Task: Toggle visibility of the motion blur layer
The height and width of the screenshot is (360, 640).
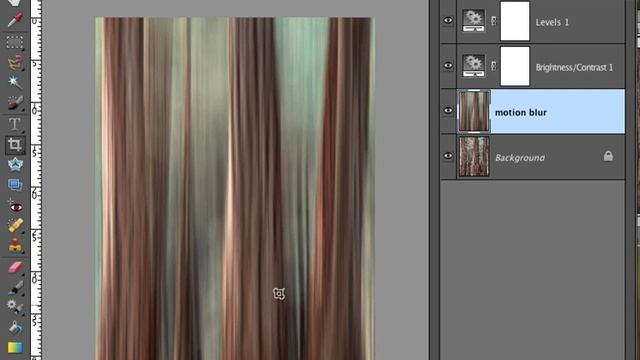Action: (x=448, y=110)
